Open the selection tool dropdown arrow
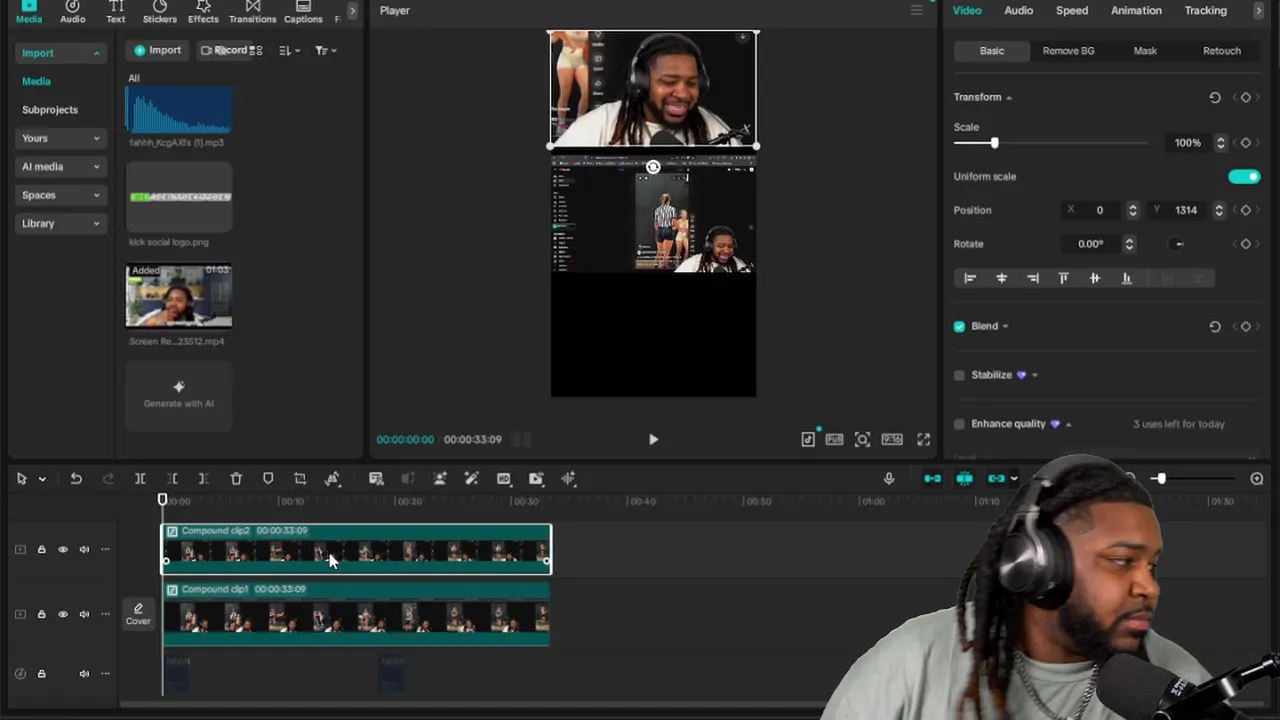This screenshot has height=720, width=1280. (42, 479)
